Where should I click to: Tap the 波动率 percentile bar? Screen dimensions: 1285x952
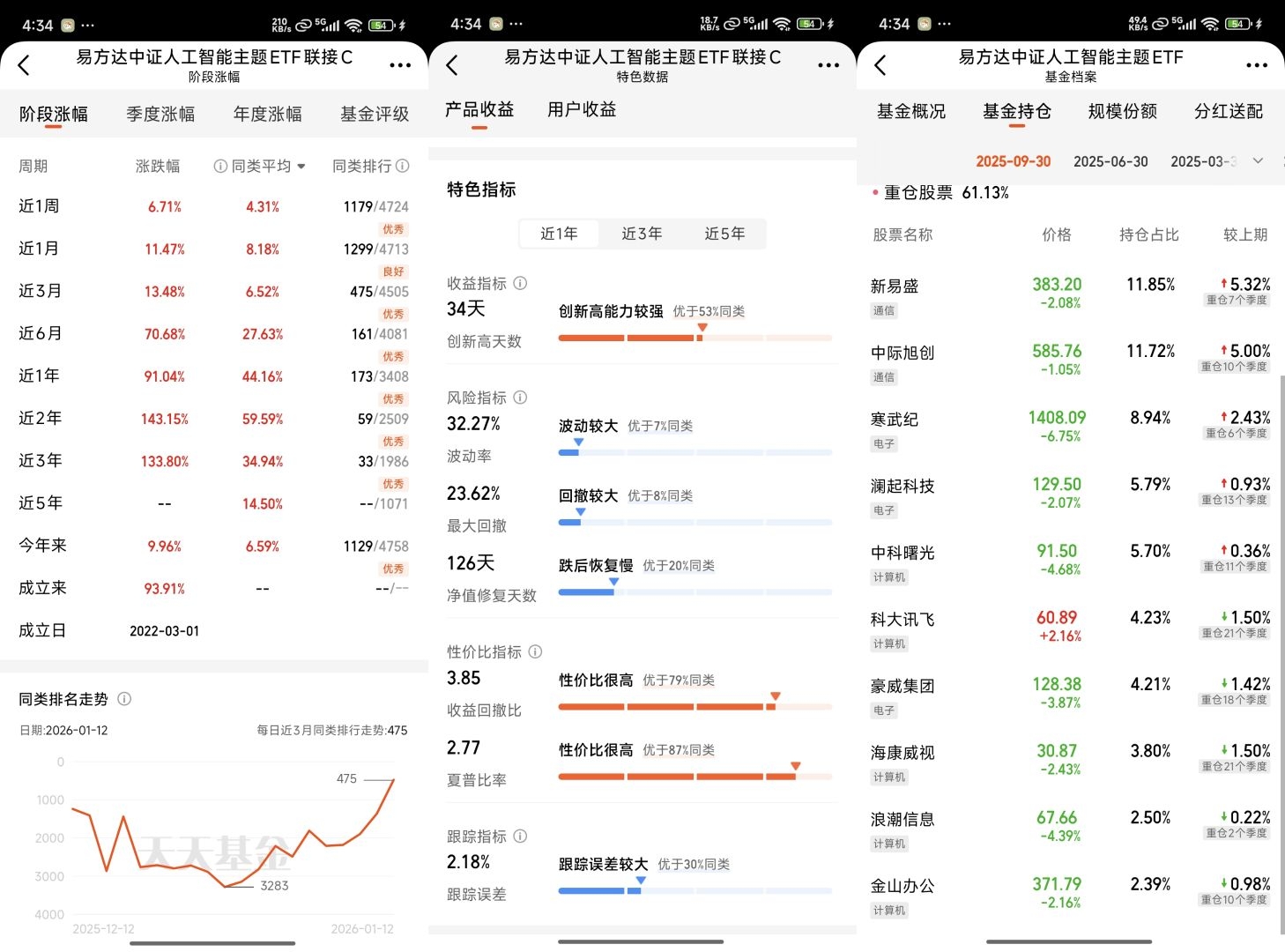[x=695, y=452]
